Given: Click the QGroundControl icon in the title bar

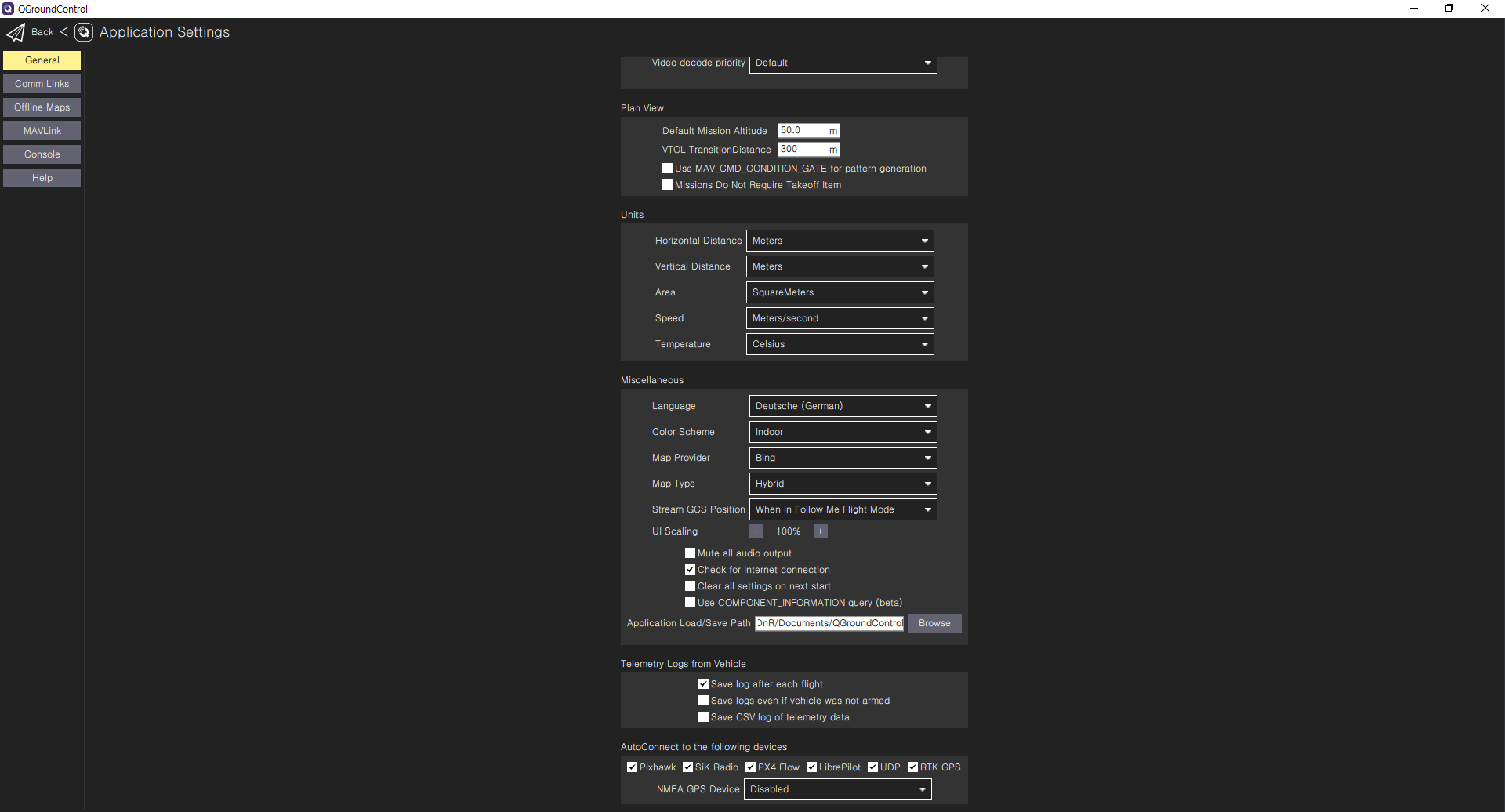Looking at the screenshot, I should [7, 9].
